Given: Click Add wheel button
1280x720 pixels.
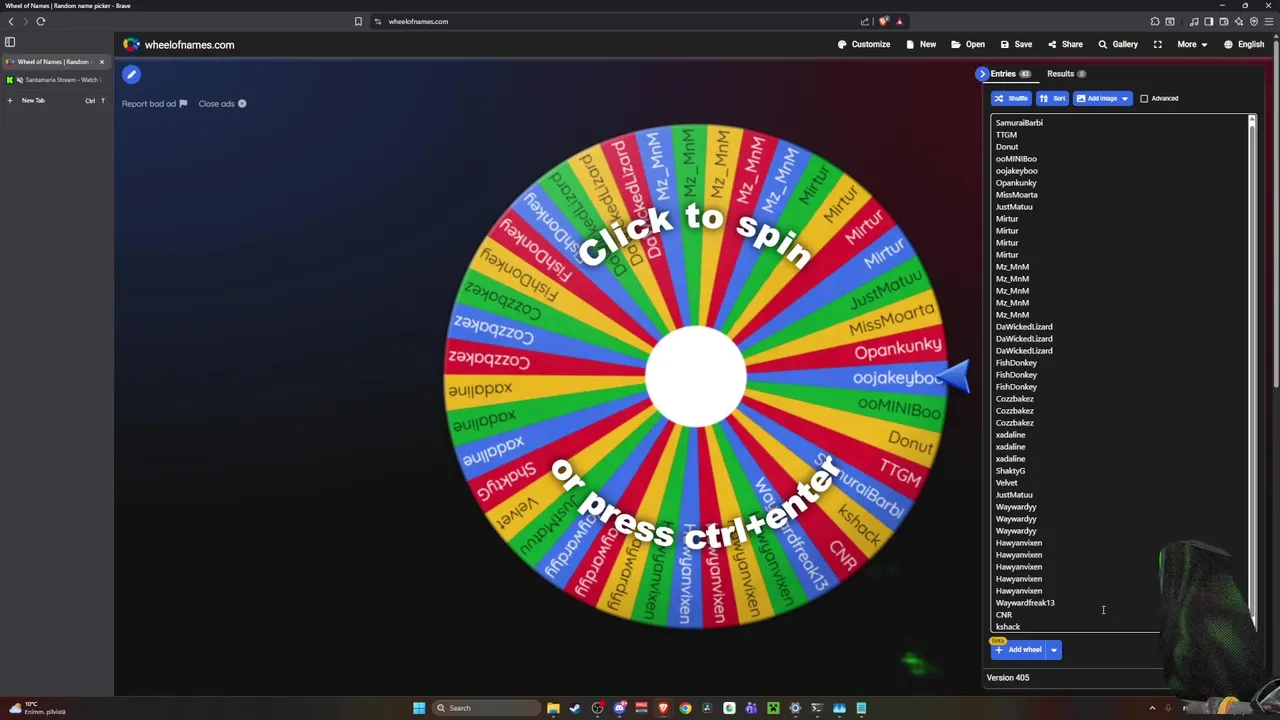Looking at the screenshot, I should pos(1018,650).
